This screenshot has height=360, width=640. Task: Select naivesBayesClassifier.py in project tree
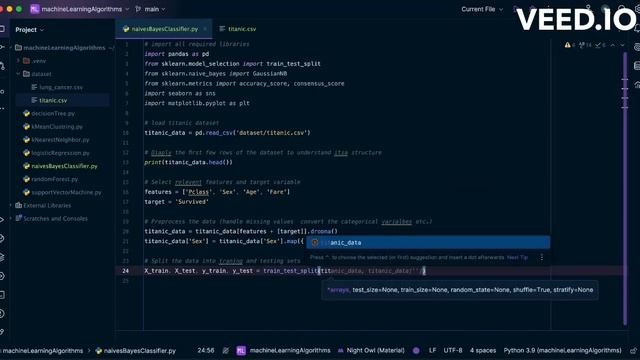60,166
